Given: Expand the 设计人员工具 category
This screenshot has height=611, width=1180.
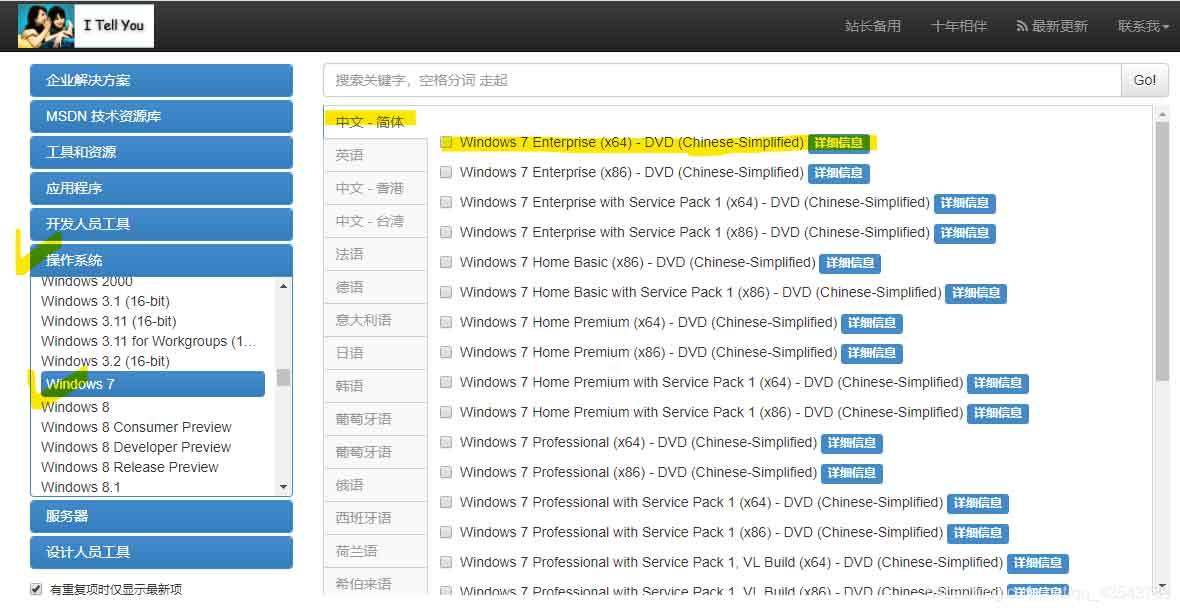Looking at the screenshot, I should 161,552.
